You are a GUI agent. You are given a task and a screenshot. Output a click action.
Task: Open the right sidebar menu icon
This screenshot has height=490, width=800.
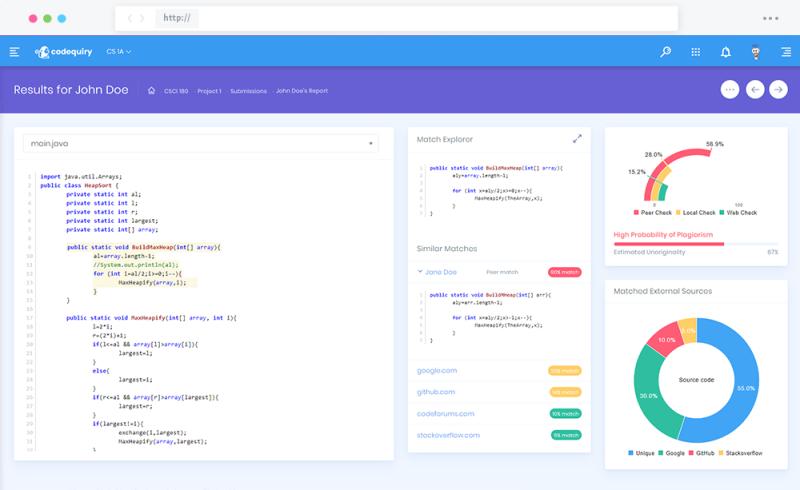click(x=785, y=52)
